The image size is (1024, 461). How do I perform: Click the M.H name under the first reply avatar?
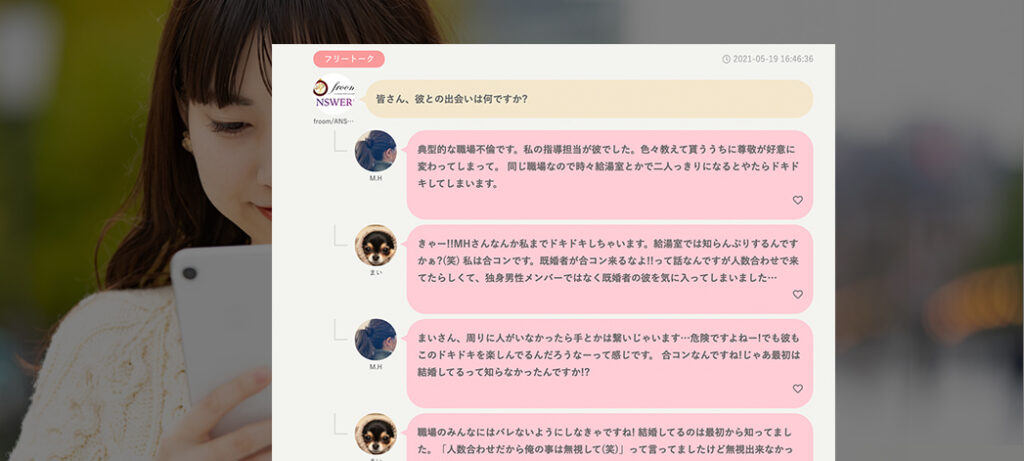(376, 178)
